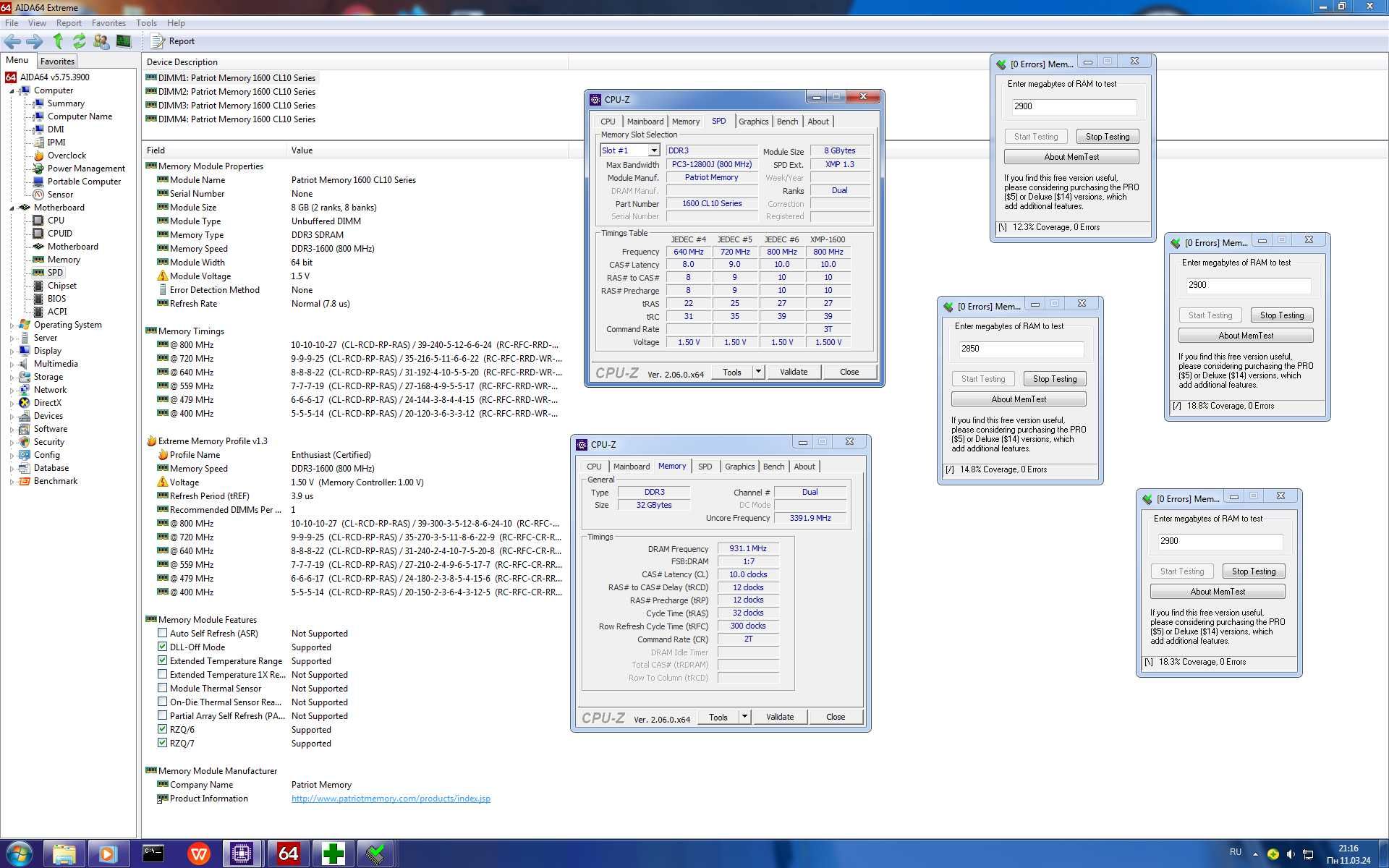Open Tools dropdown arrow in Memory CPU-Z window
The height and width of the screenshot is (868, 1389).
click(744, 717)
